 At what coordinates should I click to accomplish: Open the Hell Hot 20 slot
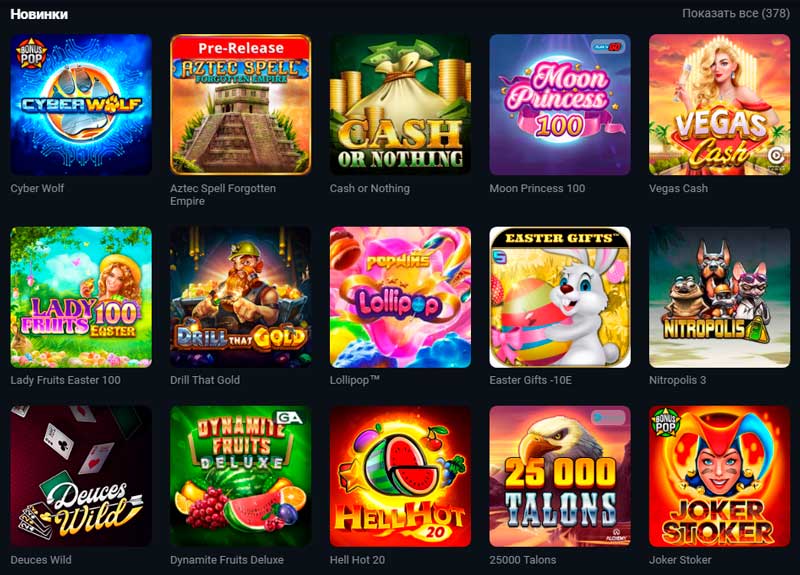(x=400, y=476)
